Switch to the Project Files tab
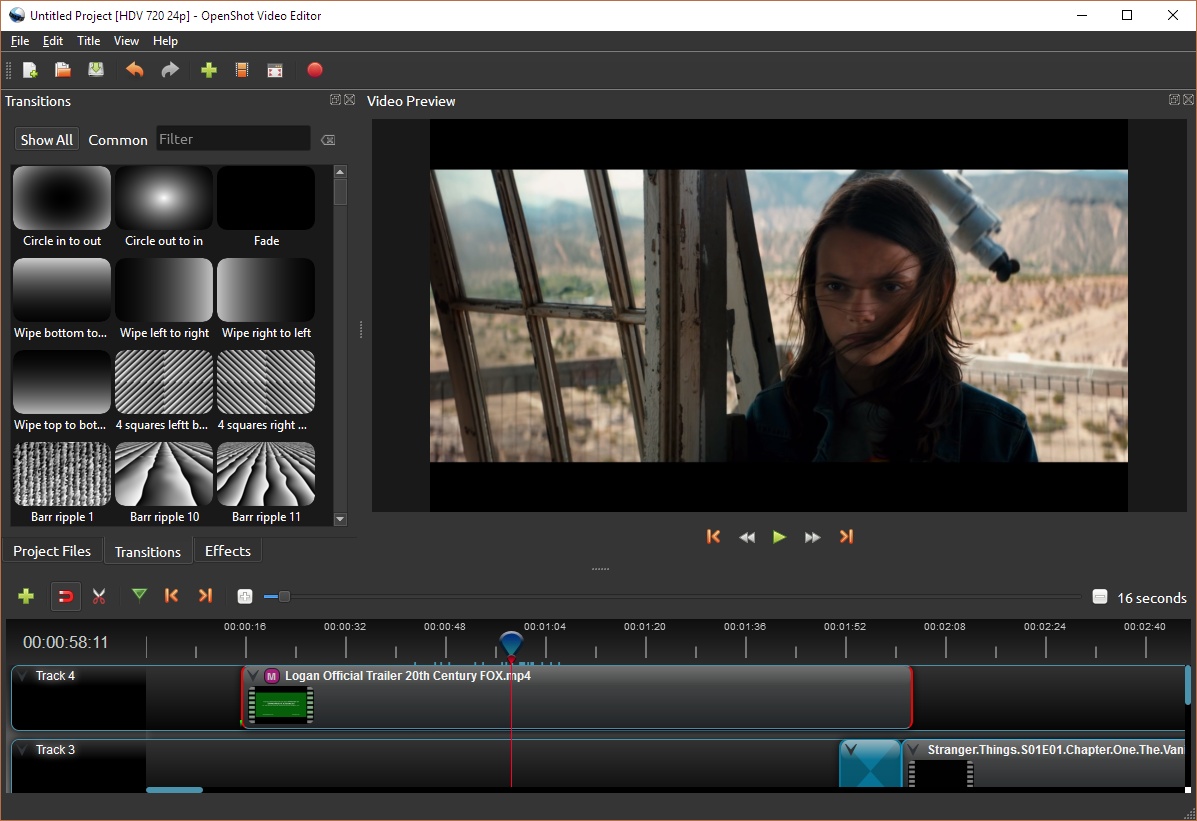This screenshot has width=1197, height=821. coord(52,551)
